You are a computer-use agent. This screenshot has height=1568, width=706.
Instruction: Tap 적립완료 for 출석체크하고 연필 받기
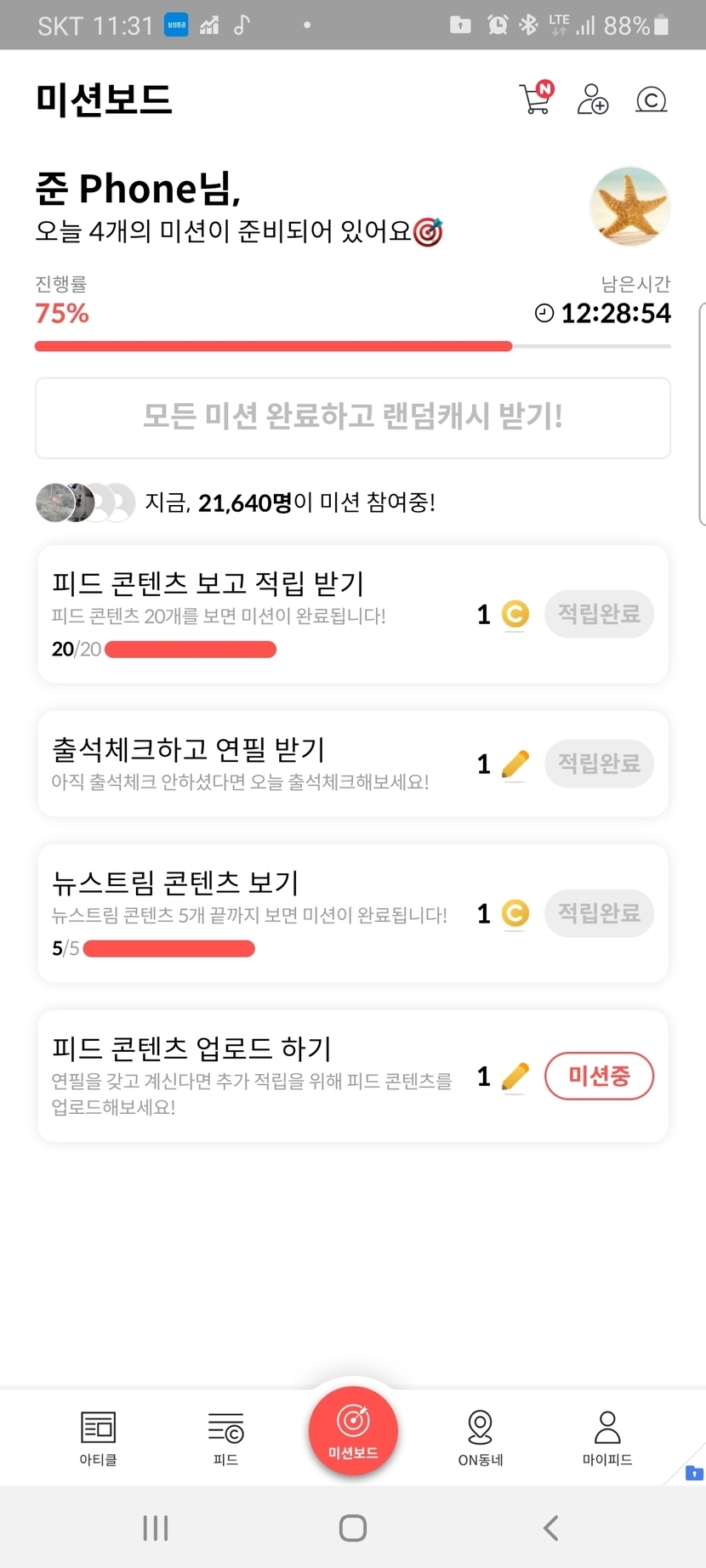[x=599, y=764]
